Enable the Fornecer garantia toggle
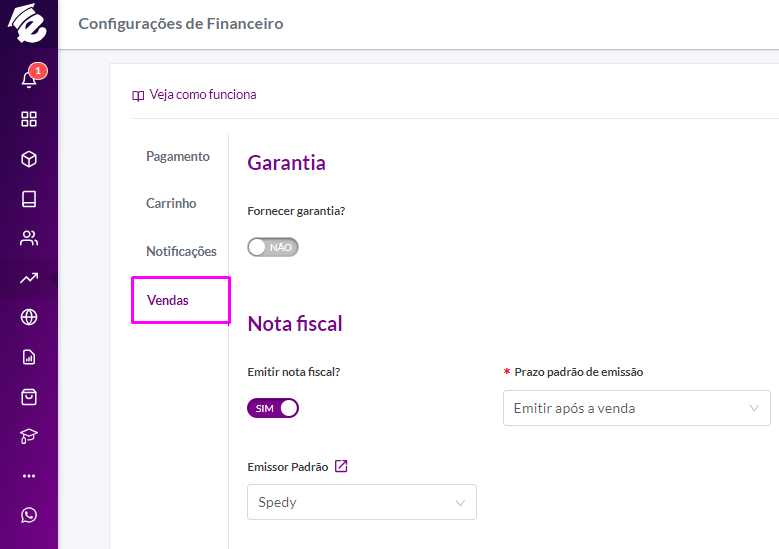This screenshot has width=779, height=549. pos(273,247)
